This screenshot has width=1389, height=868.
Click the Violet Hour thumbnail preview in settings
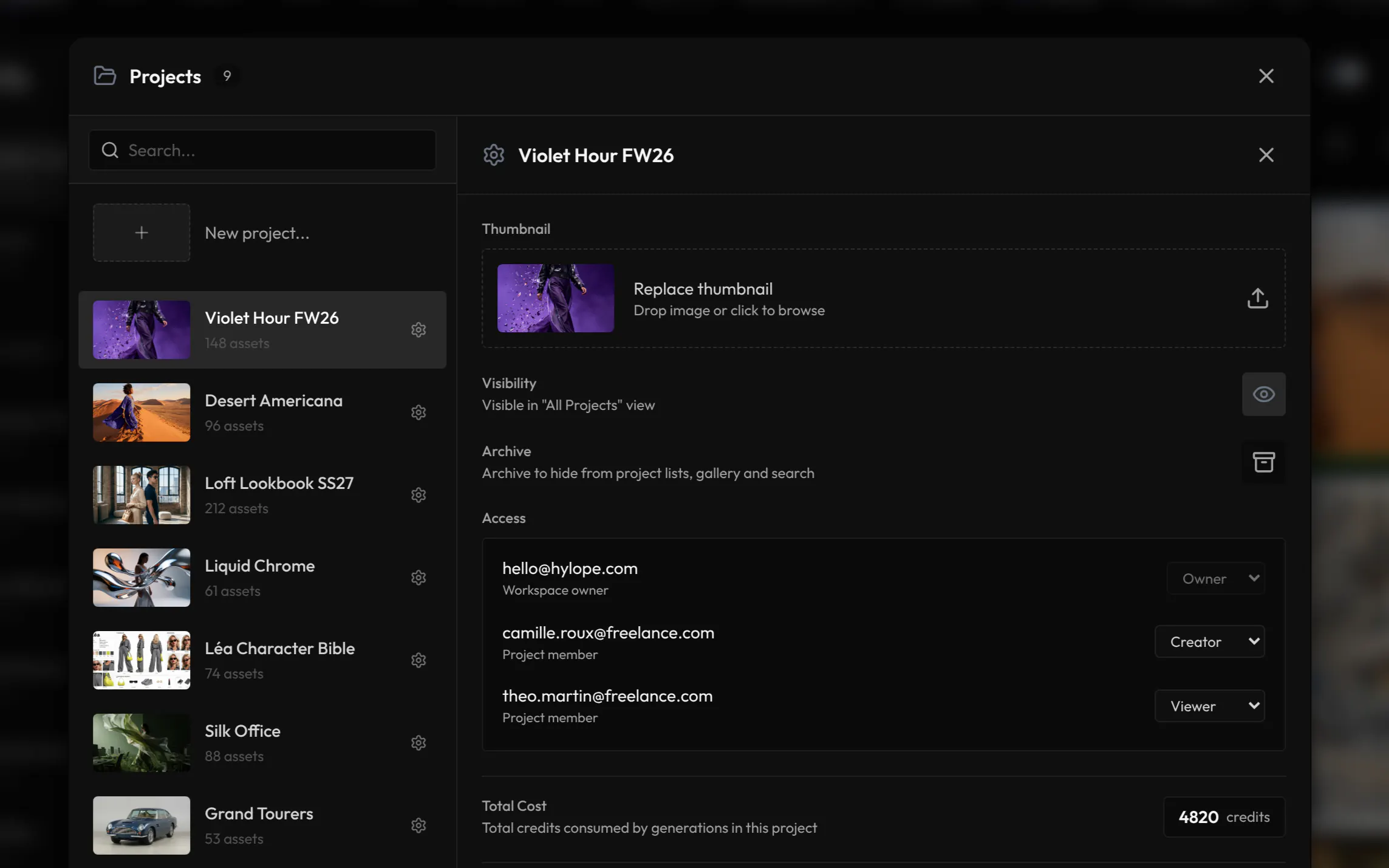click(556, 298)
